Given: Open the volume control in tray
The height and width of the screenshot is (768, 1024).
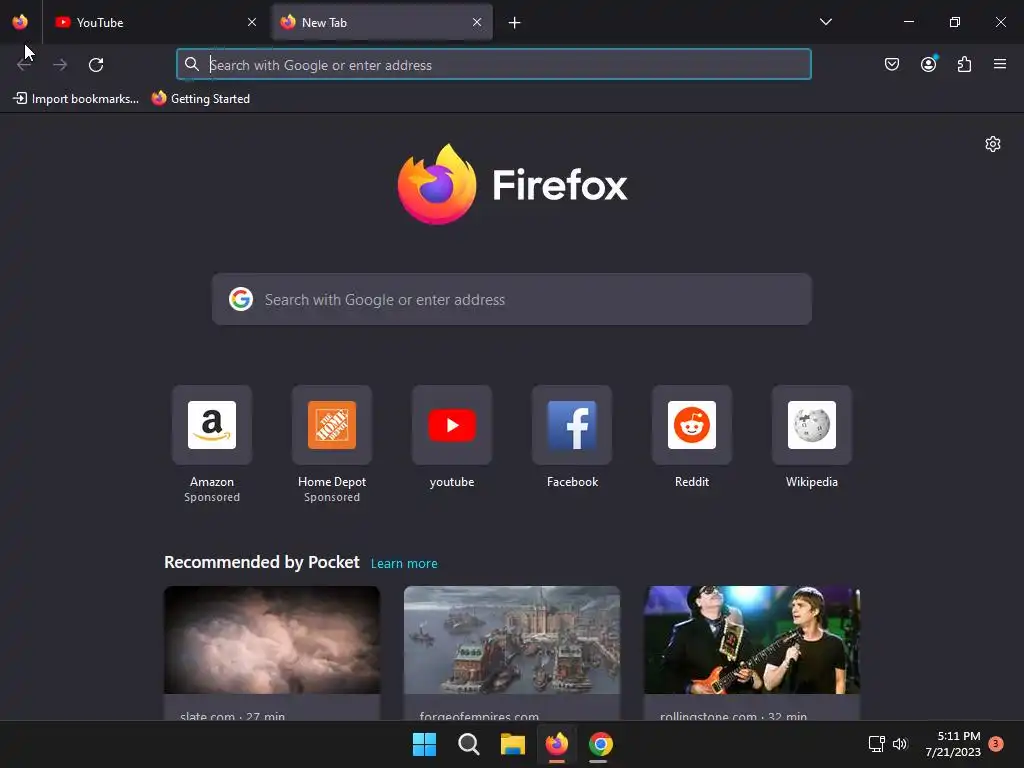Looking at the screenshot, I should pyautogui.click(x=901, y=744).
